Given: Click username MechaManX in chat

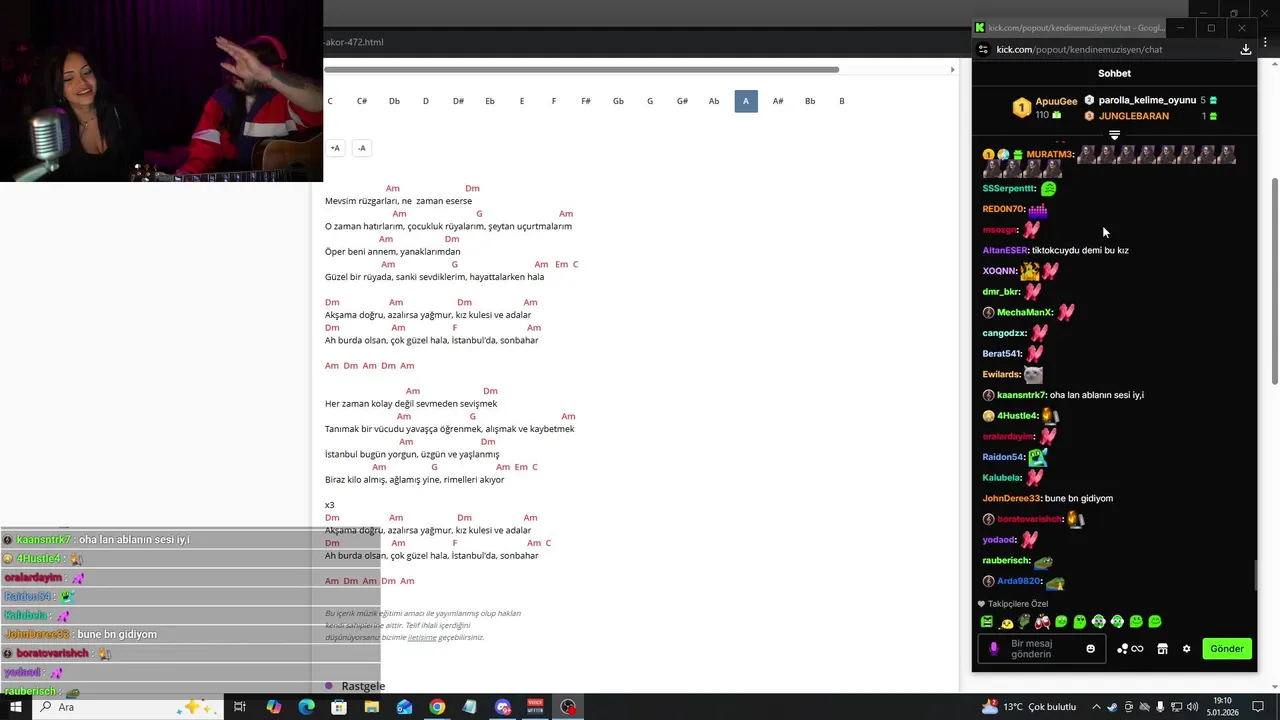Looking at the screenshot, I should coord(1025,313).
